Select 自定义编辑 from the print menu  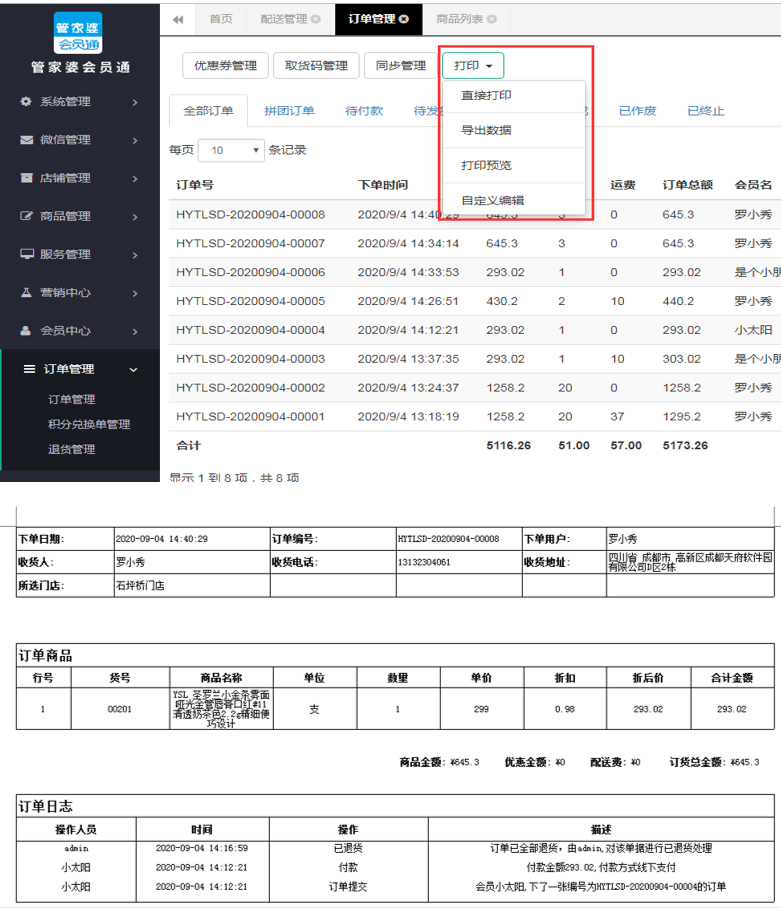514,200
